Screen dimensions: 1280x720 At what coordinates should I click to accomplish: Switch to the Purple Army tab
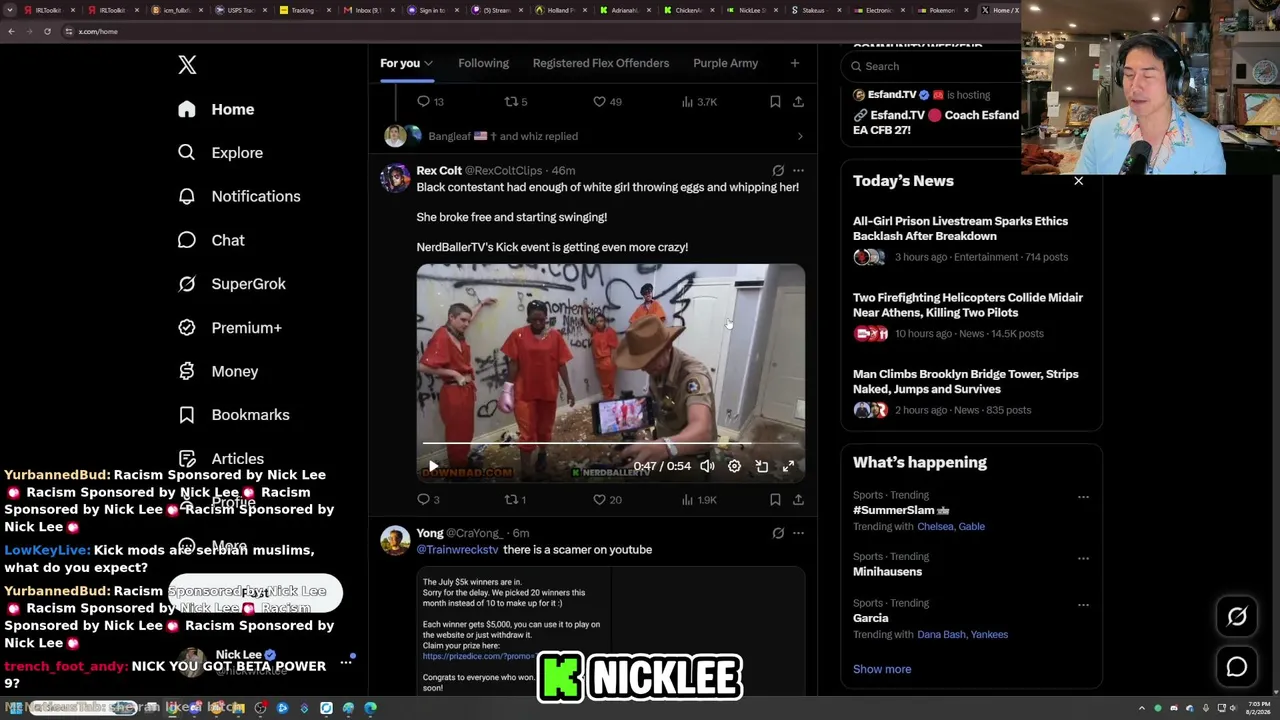(x=725, y=63)
